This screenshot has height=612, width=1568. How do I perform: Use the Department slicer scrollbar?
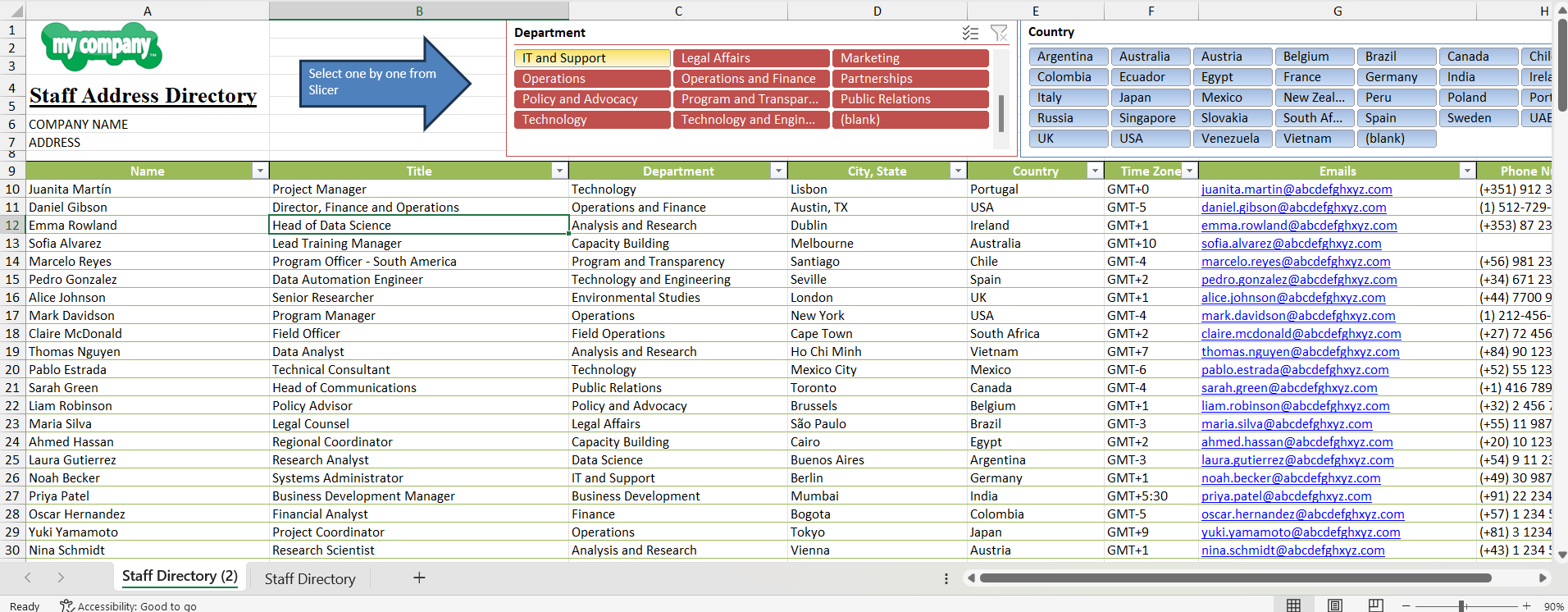coord(1001,113)
